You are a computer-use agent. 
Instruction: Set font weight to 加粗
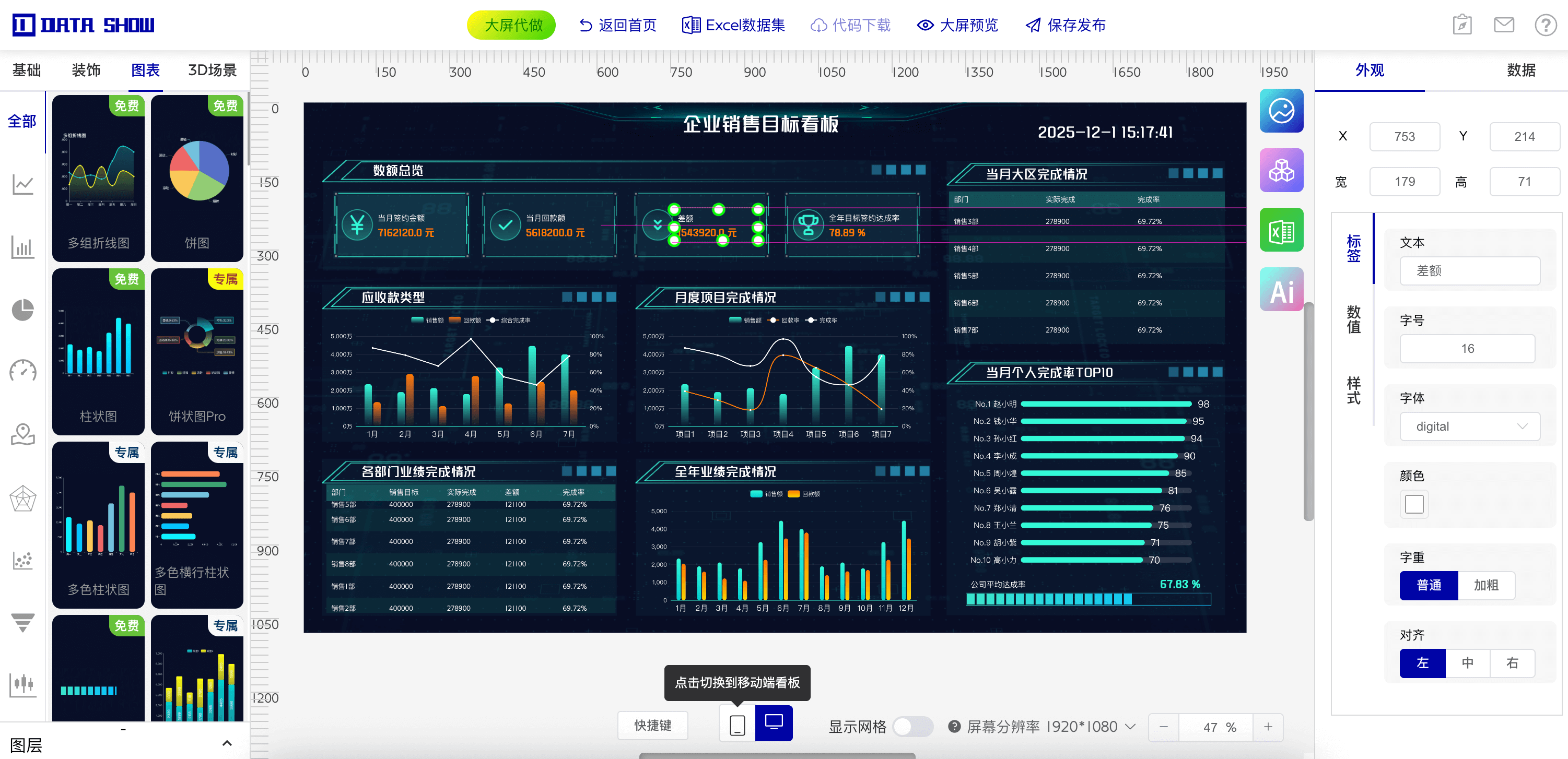coord(1485,585)
